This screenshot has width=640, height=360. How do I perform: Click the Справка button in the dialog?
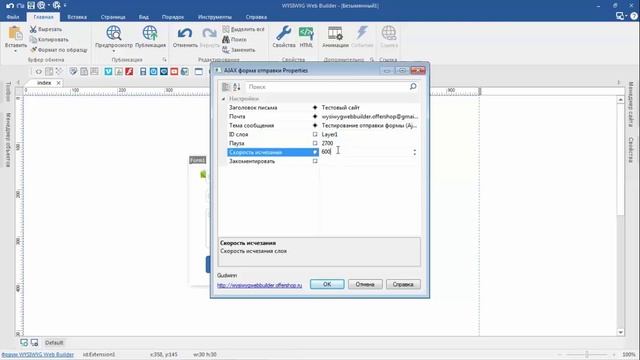403,284
